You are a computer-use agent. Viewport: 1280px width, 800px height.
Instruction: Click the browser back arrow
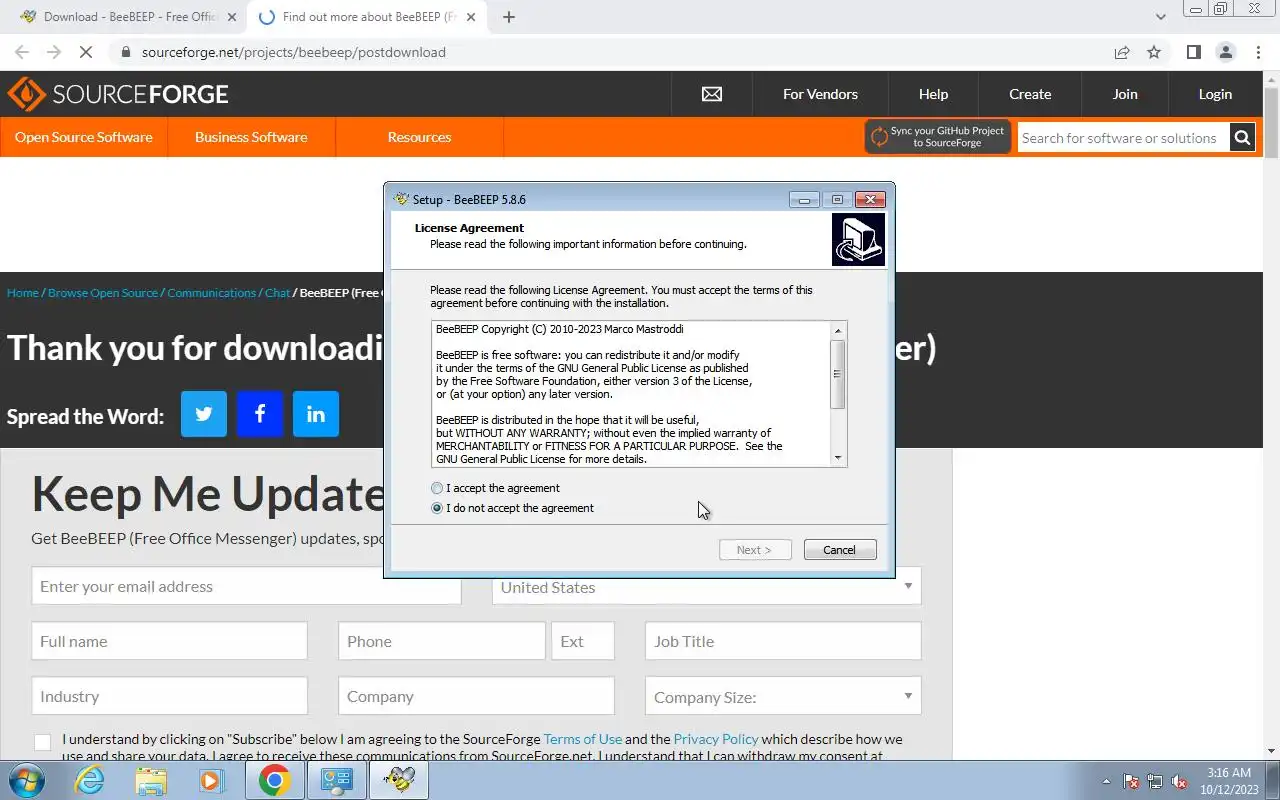click(x=22, y=52)
